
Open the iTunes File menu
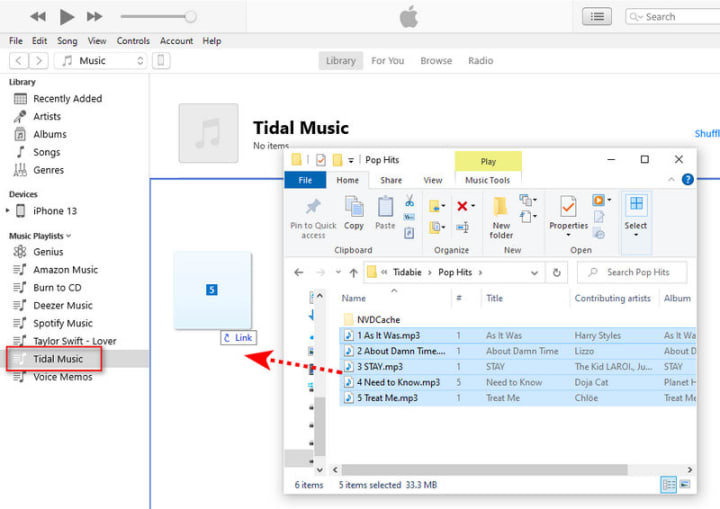pyautogui.click(x=16, y=41)
